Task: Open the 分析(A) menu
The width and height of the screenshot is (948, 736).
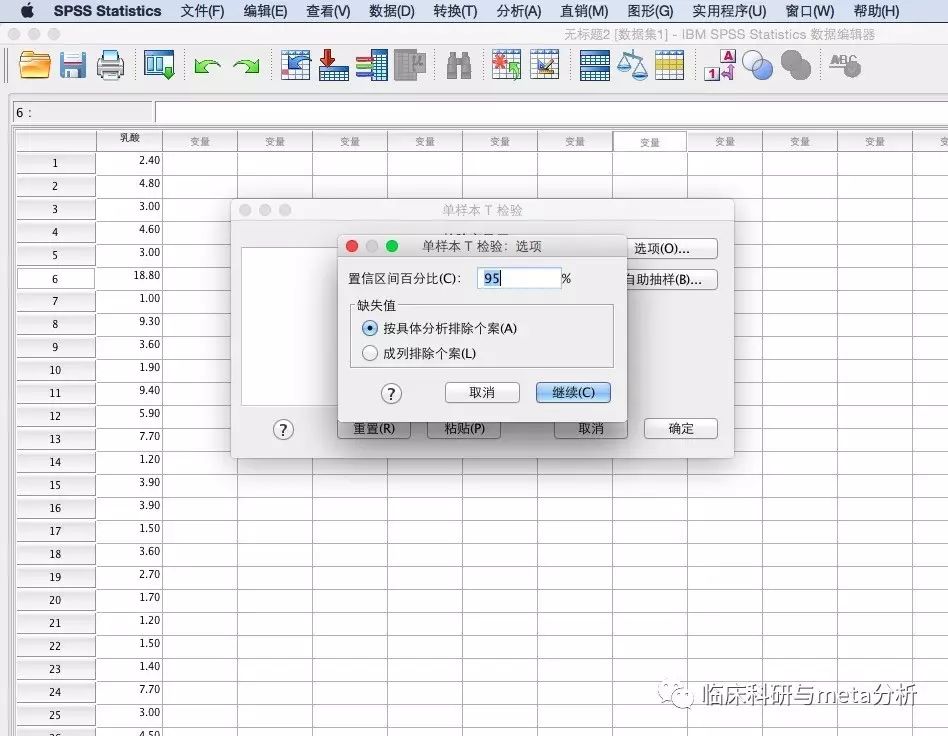Action: pyautogui.click(x=519, y=11)
